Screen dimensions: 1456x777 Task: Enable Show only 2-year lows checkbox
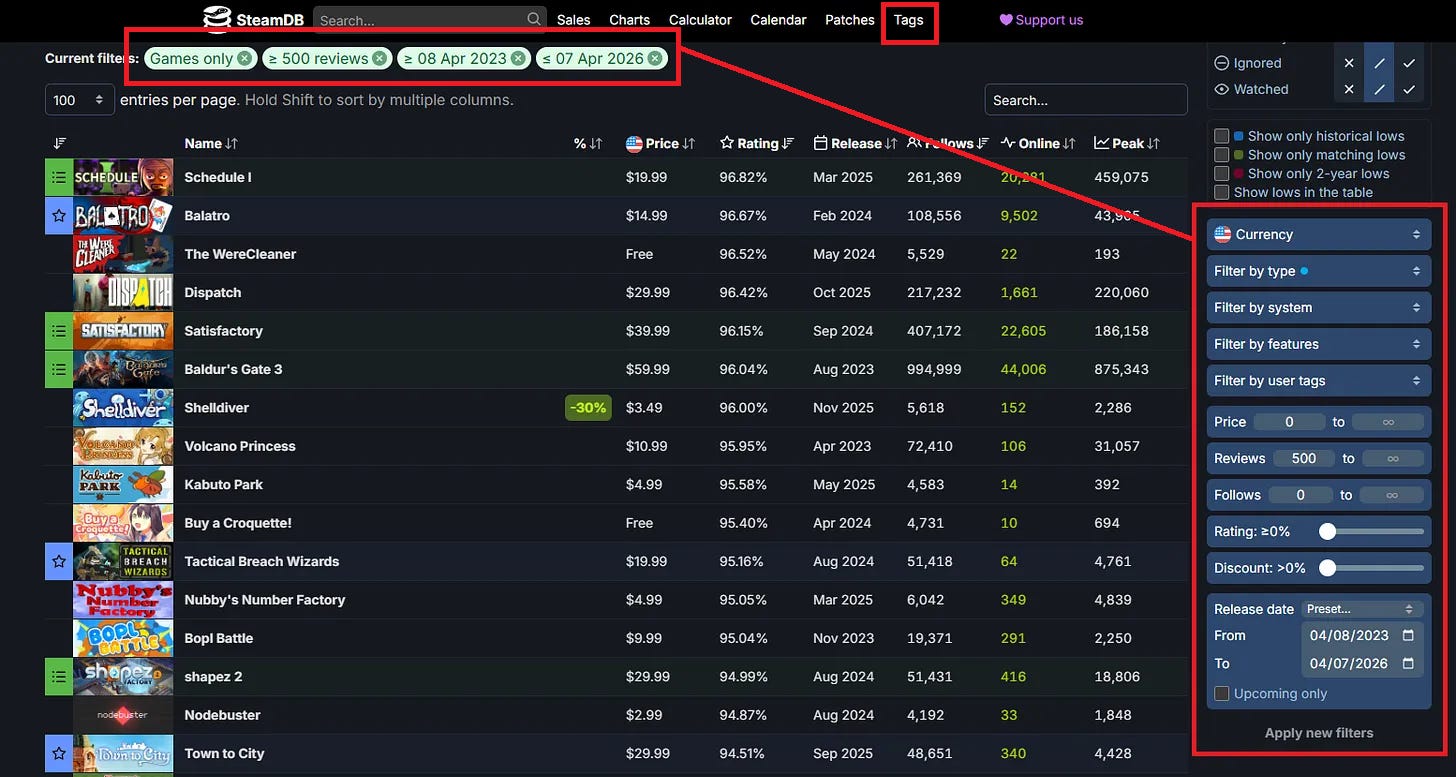[1221, 173]
